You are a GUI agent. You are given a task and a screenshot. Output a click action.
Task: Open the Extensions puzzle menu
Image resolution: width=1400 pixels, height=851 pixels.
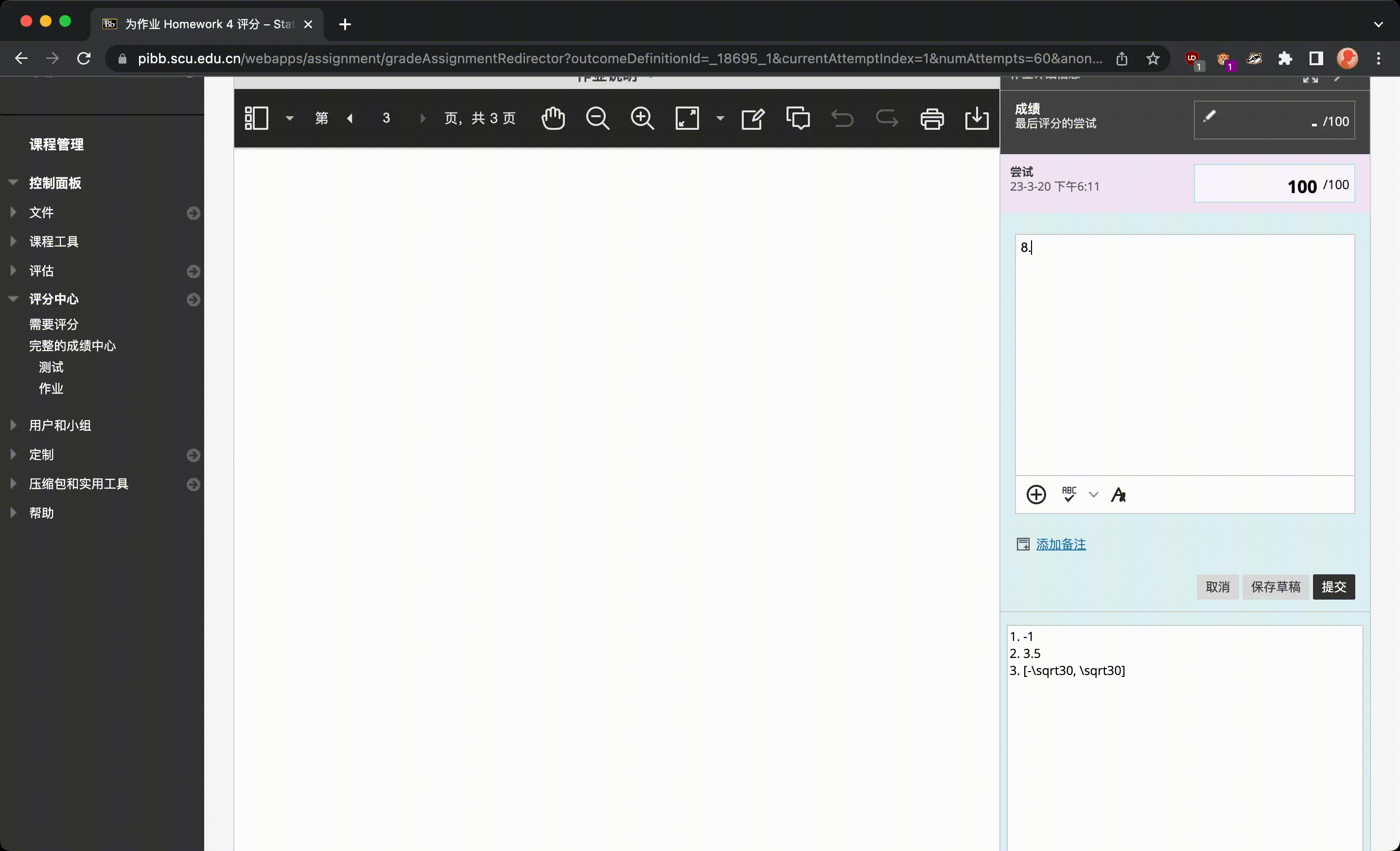(1285, 58)
